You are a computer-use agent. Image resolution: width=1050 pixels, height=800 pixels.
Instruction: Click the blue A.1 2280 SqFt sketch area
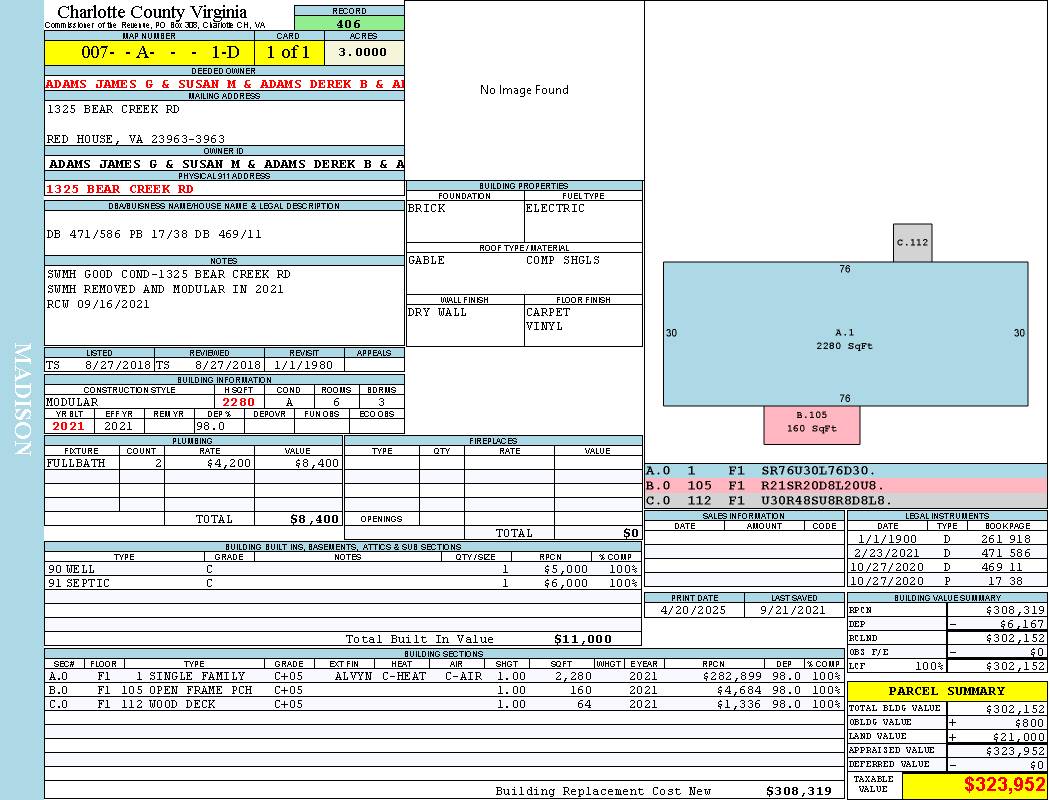pyautogui.click(x=845, y=334)
